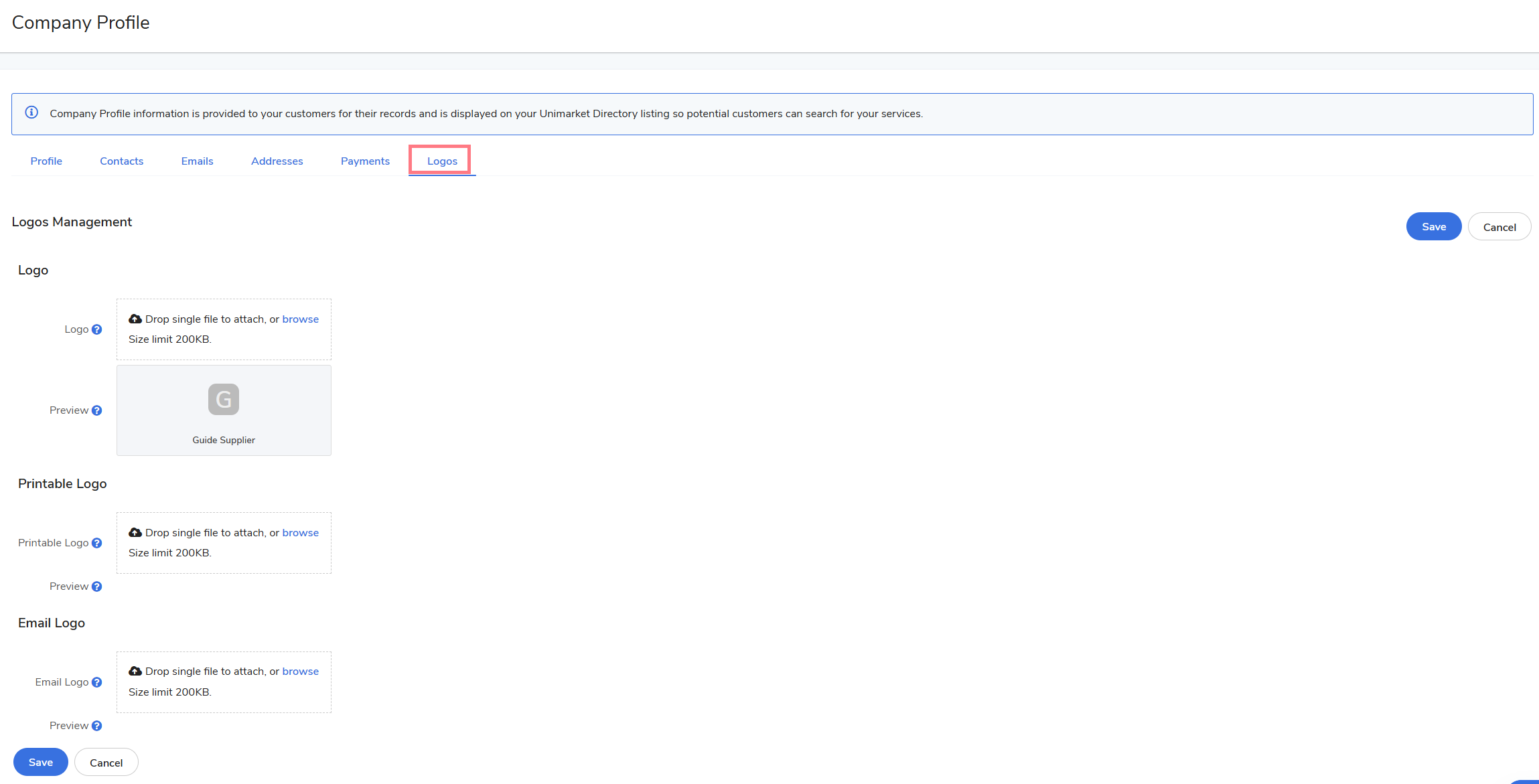The height and width of the screenshot is (784, 1539).
Task: Click help icon next to Email Logo label
Action: click(x=97, y=682)
